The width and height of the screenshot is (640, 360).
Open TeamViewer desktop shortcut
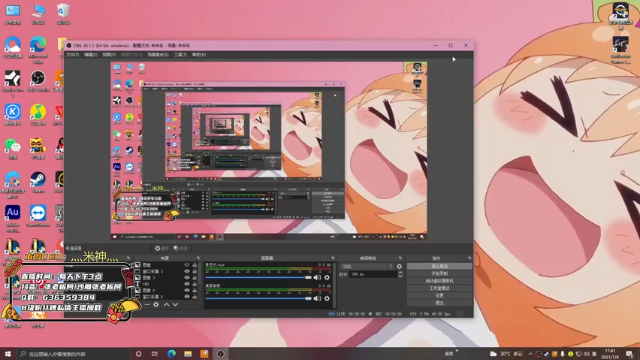point(38,216)
